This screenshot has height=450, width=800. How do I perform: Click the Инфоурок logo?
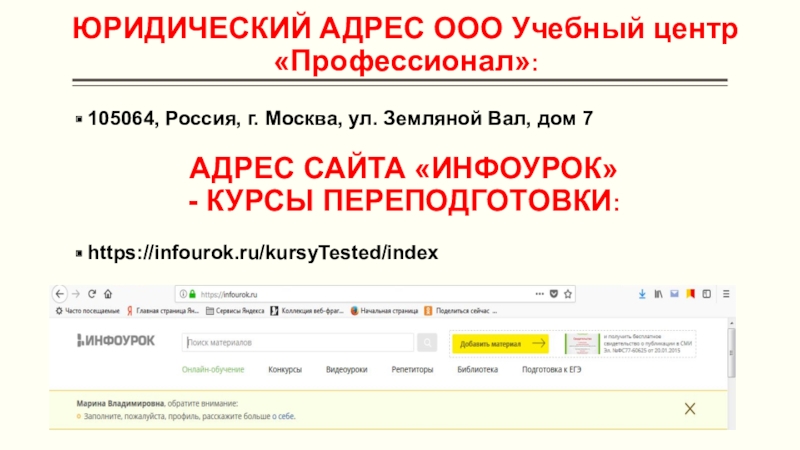(115, 341)
